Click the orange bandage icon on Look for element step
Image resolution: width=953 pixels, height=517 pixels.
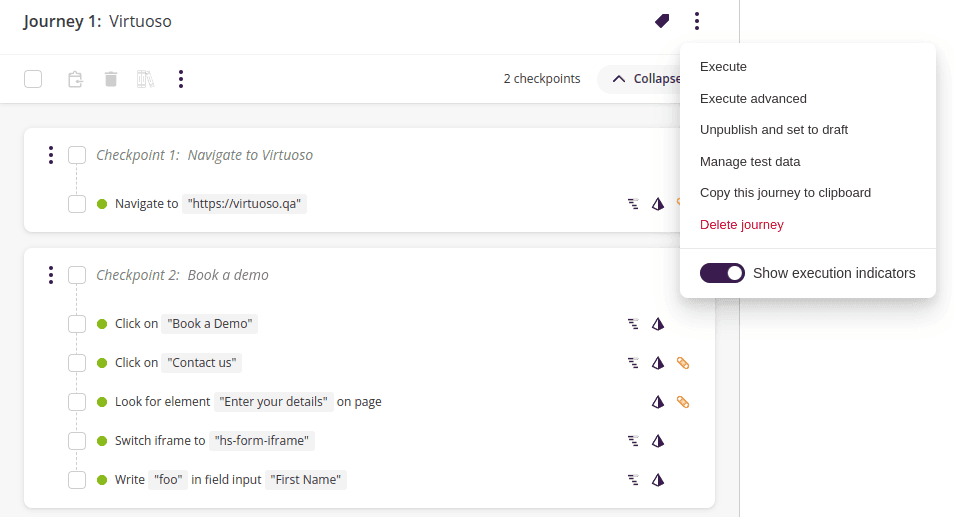point(683,402)
